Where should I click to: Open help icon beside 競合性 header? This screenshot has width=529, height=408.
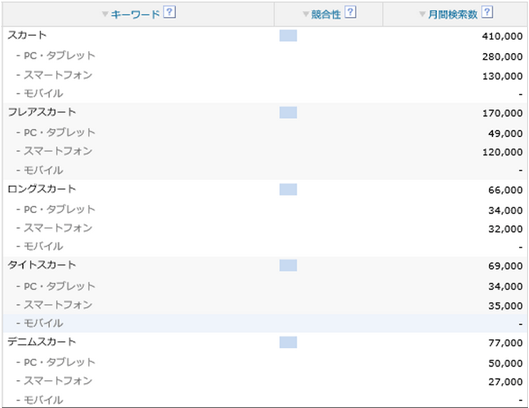coord(350,12)
